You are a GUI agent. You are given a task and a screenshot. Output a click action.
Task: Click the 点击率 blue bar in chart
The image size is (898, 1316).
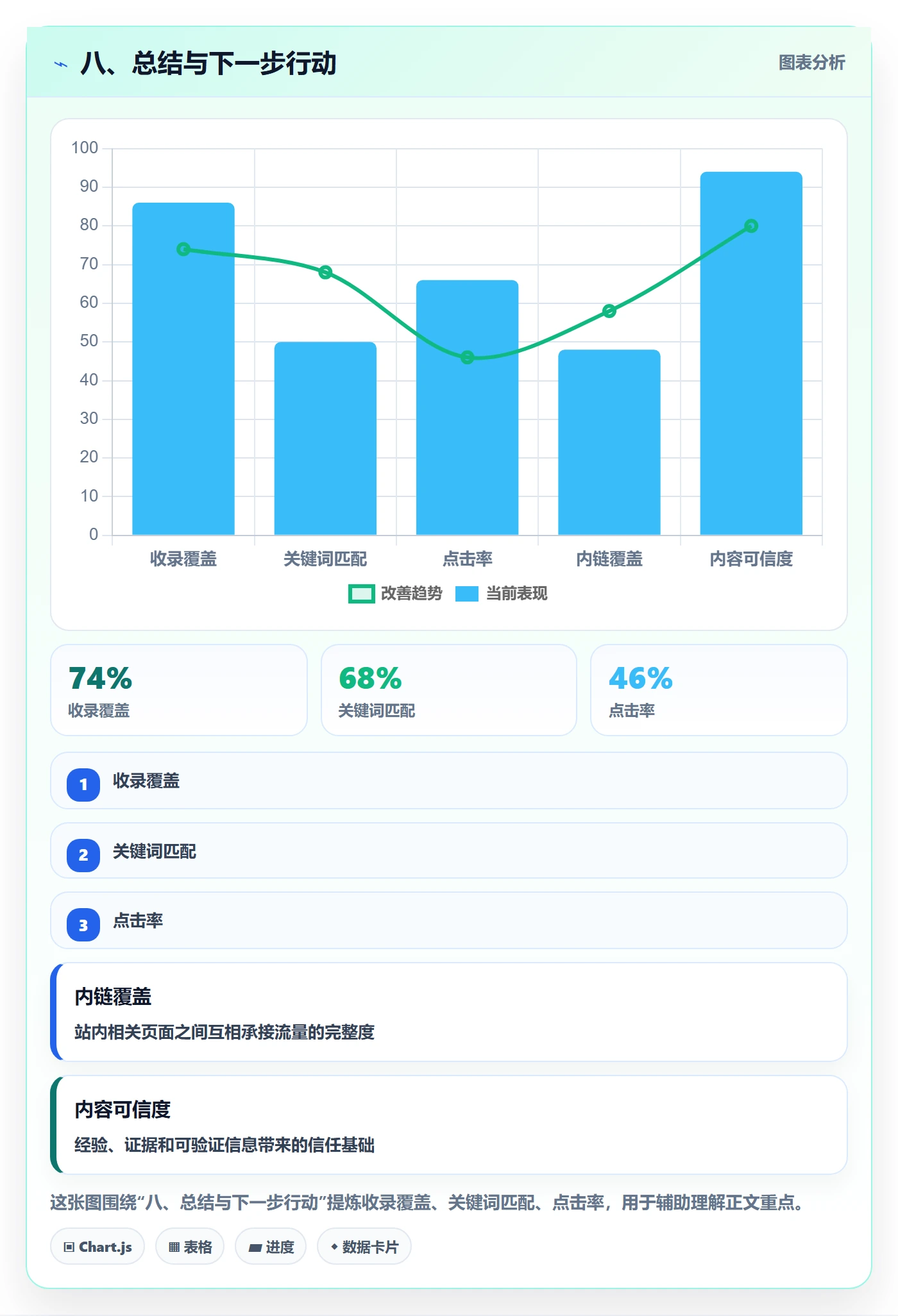(x=468, y=407)
